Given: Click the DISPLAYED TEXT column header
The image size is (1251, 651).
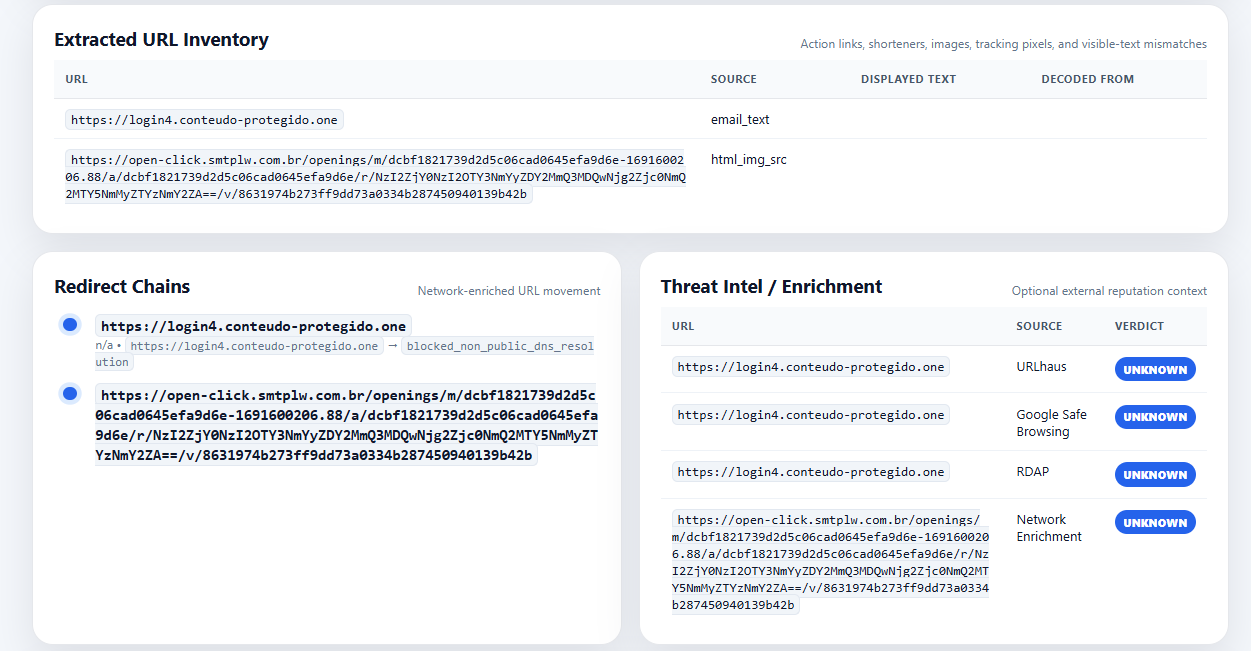Looking at the screenshot, I should tap(908, 79).
